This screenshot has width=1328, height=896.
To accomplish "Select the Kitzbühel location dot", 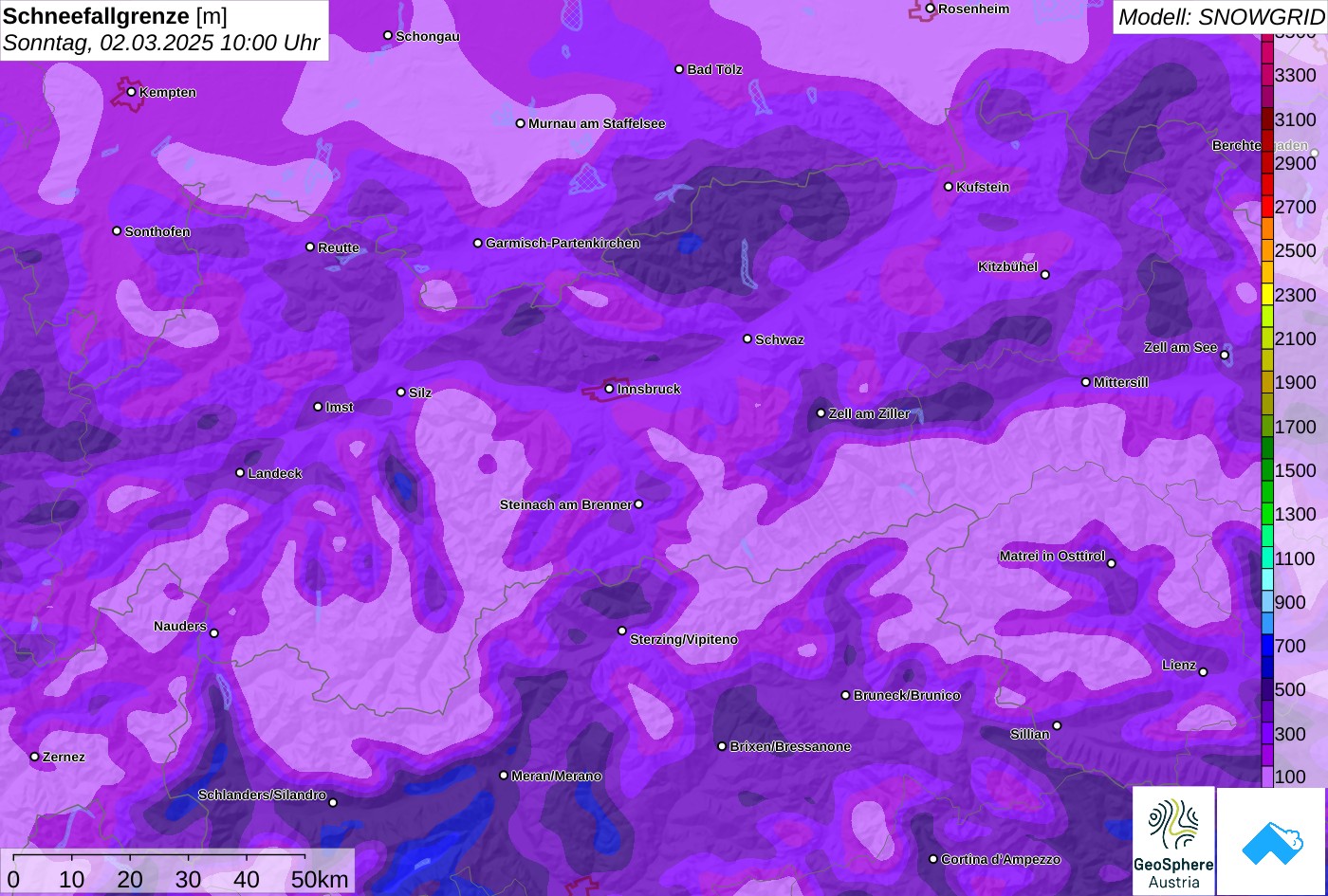I will [x=1045, y=275].
